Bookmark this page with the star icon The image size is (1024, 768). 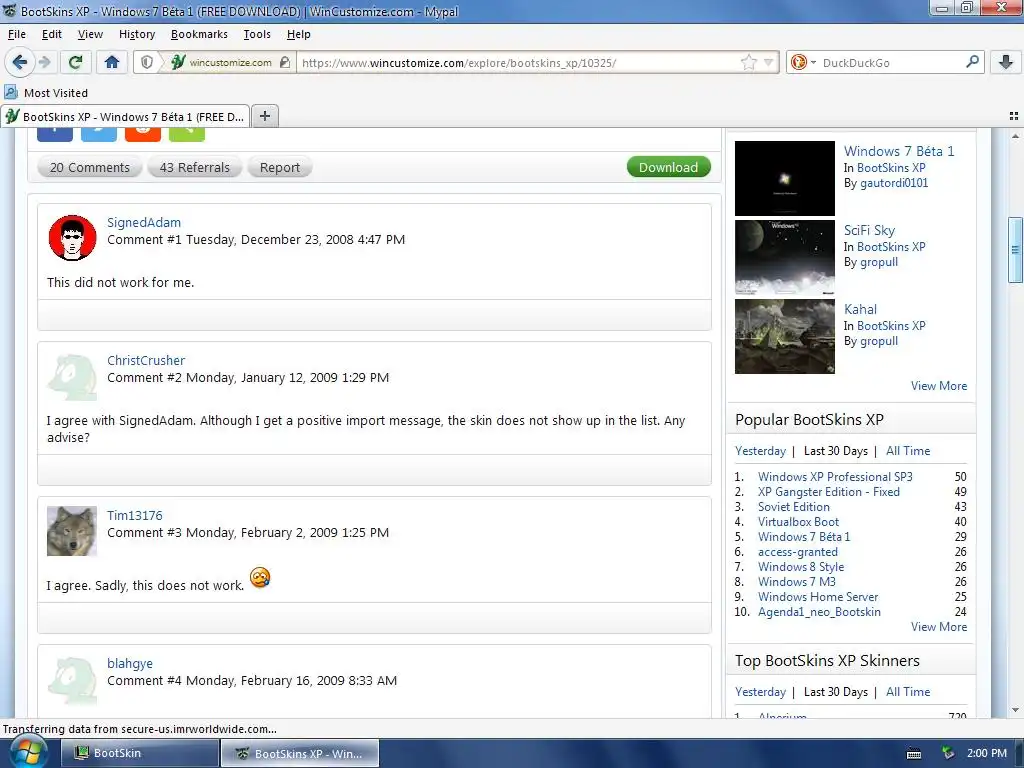(x=748, y=63)
